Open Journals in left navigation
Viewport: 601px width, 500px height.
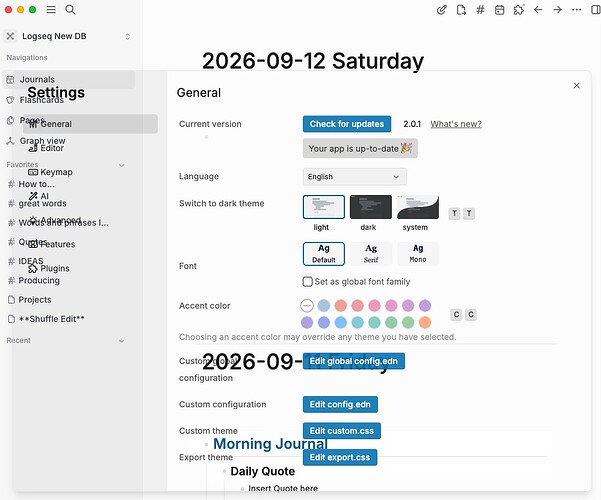pos(68,79)
